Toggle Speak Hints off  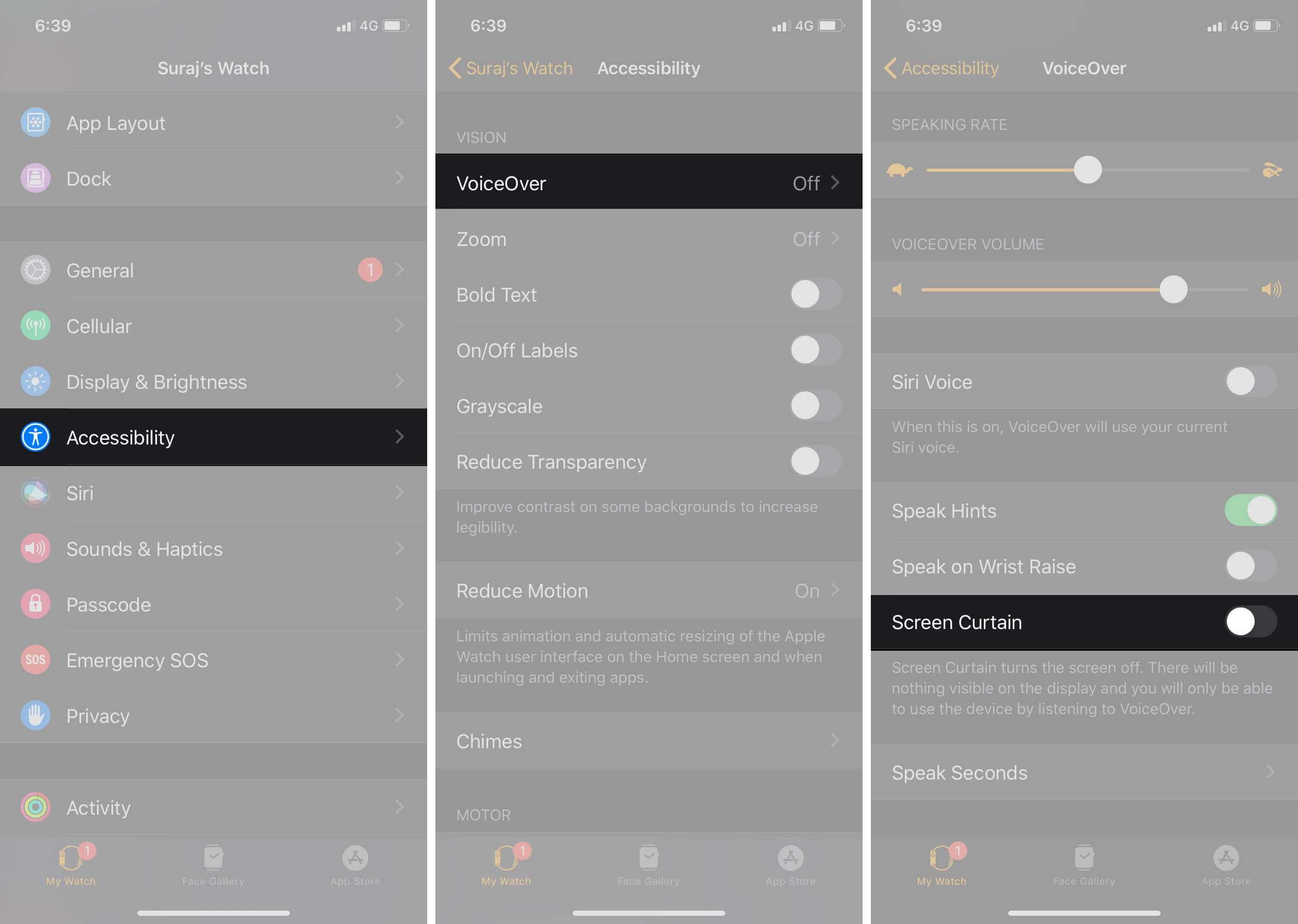(x=1249, y=510)
